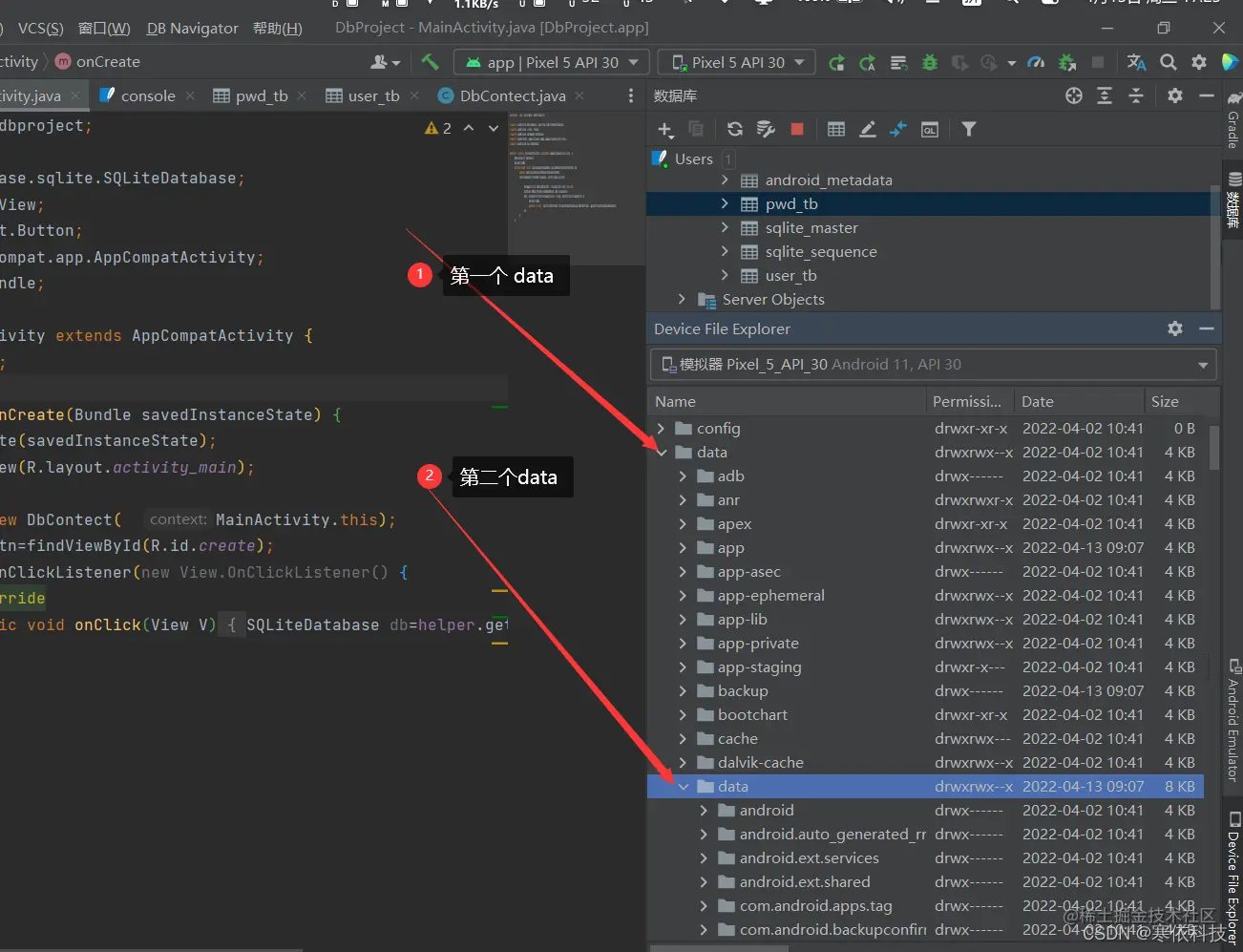
Task: Click the edit source pencil icon
Action: tap(868, 129)
